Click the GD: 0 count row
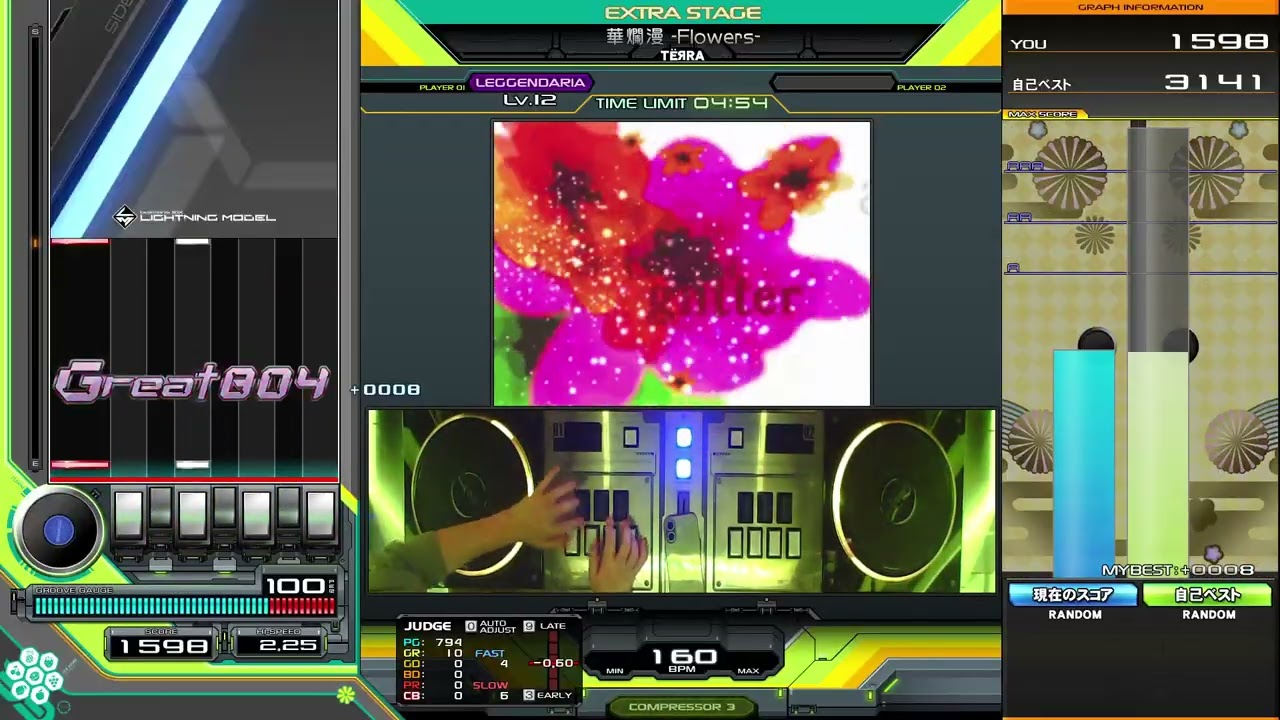1280x720 pixels. 432,664
